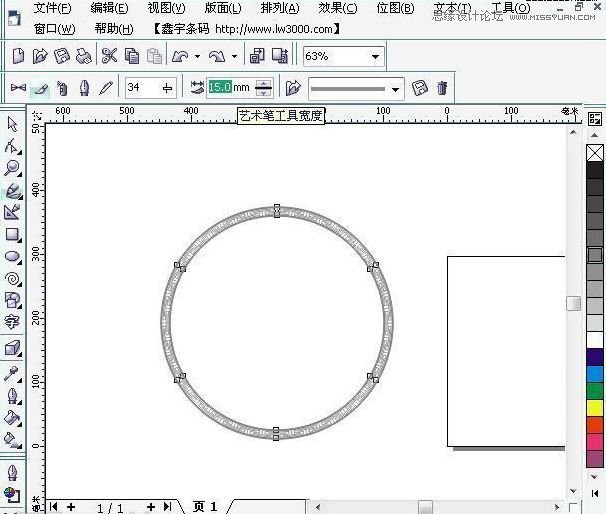The width and height of the screenshot is (606, 514).
Task: Open the 排列(A) menu
Action: coord(280,8)
